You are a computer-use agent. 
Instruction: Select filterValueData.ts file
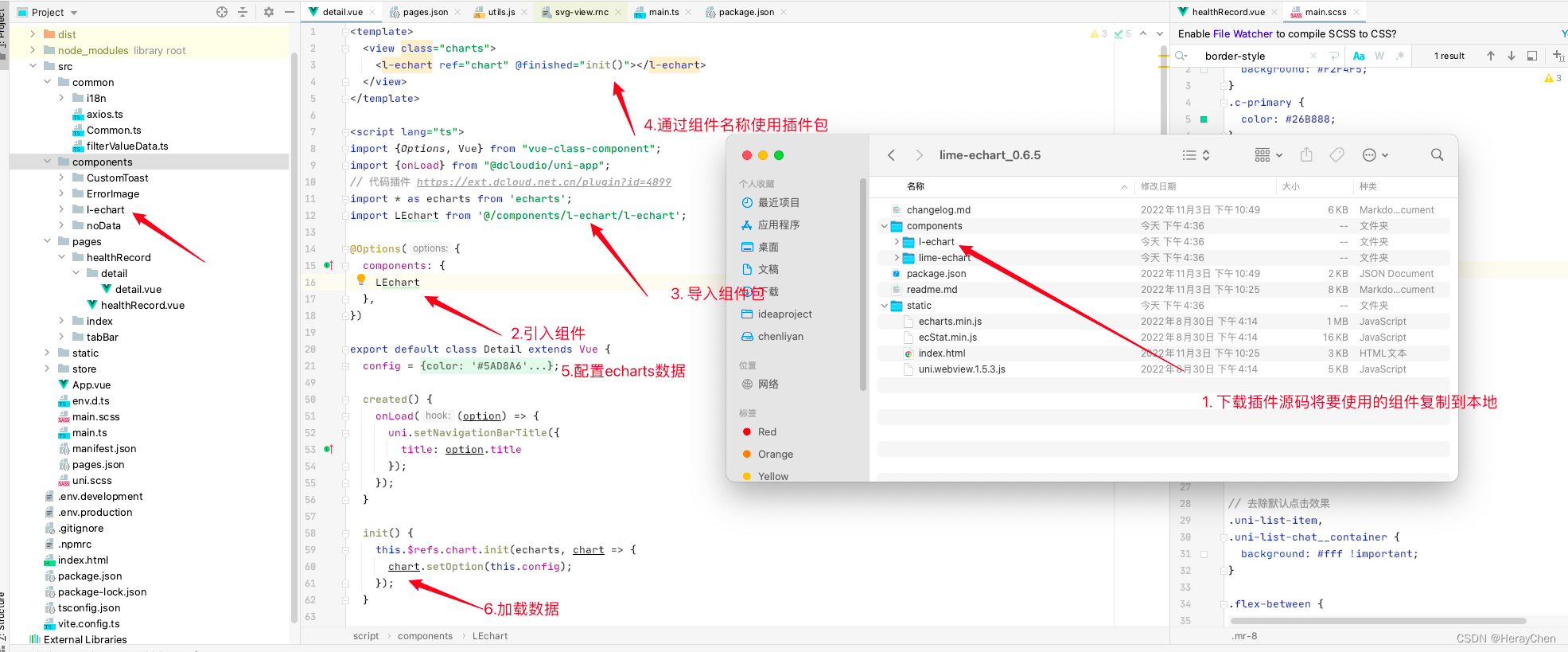click(x=127, y=146)
